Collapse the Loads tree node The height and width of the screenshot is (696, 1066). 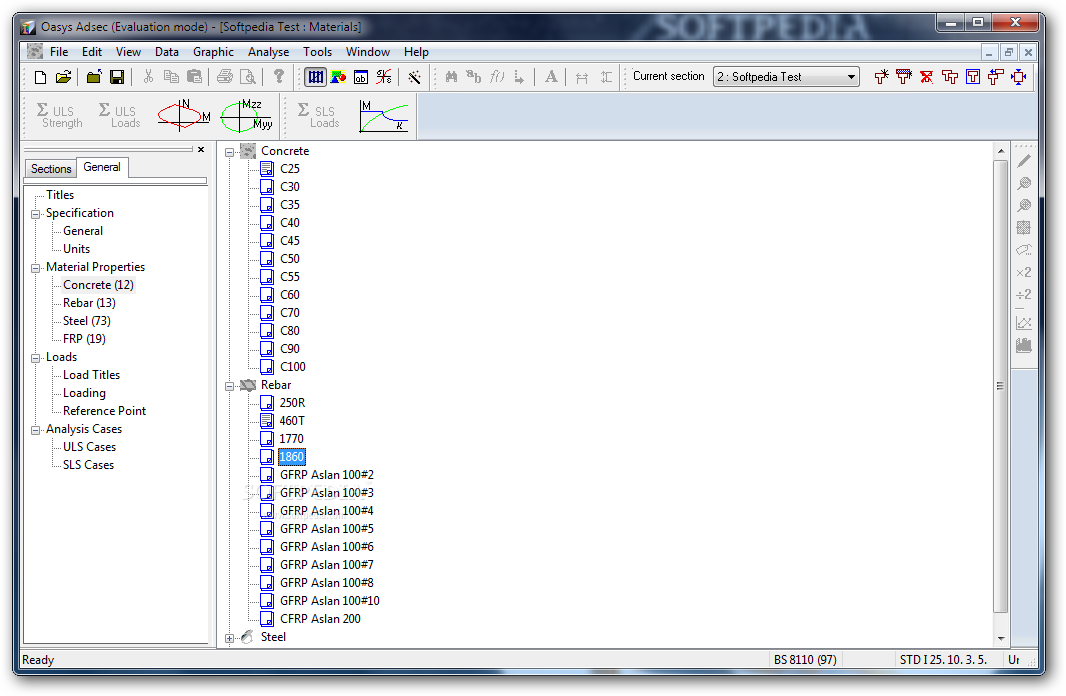click(x=35, y=358)
